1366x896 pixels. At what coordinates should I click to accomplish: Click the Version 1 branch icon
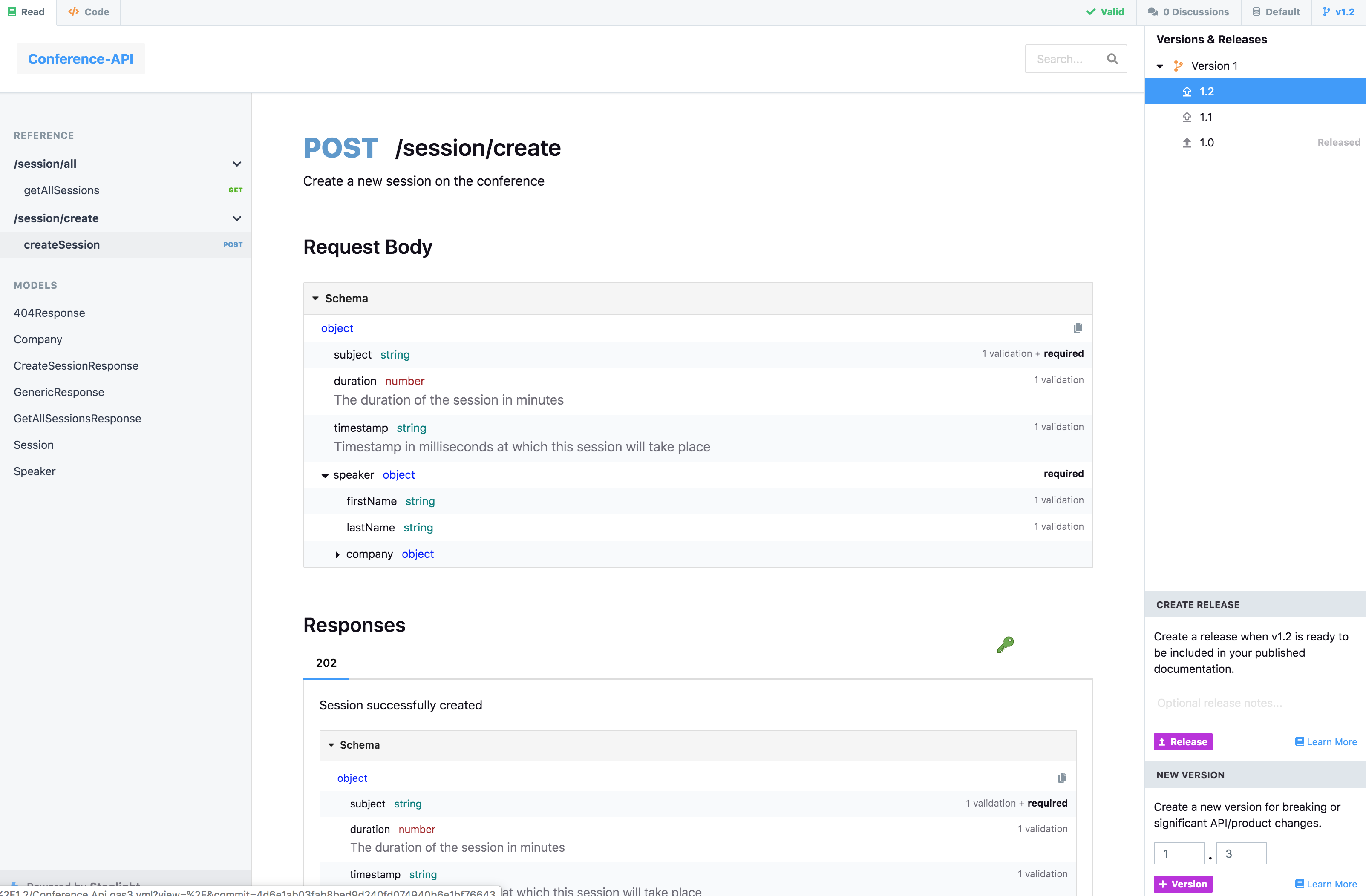coord(1179,66)
